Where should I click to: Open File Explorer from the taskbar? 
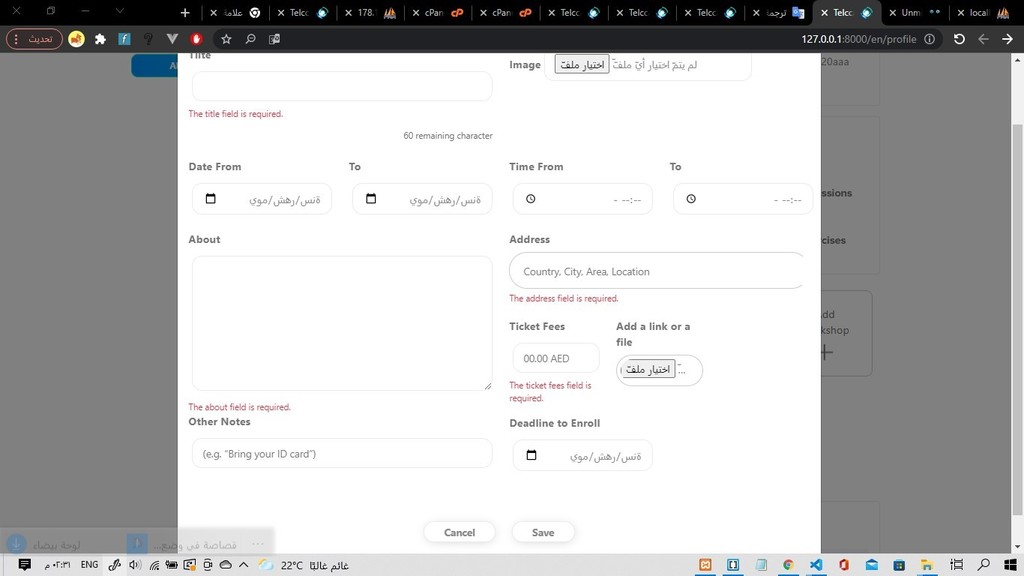click(926, 564)
